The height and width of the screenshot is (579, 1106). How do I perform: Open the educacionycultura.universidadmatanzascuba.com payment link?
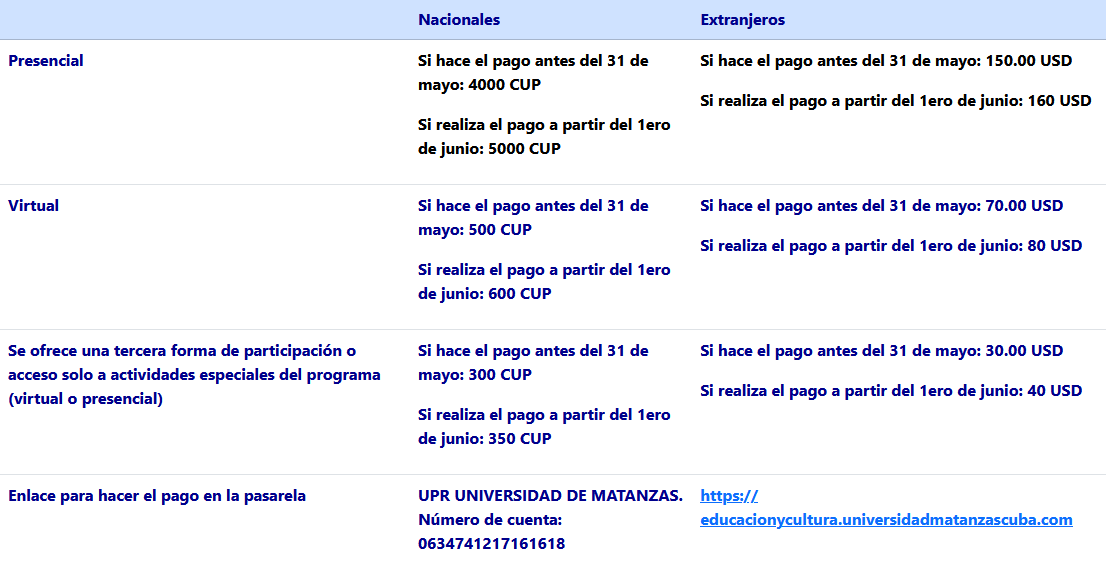pyautogui.click(x=886, y=507)
